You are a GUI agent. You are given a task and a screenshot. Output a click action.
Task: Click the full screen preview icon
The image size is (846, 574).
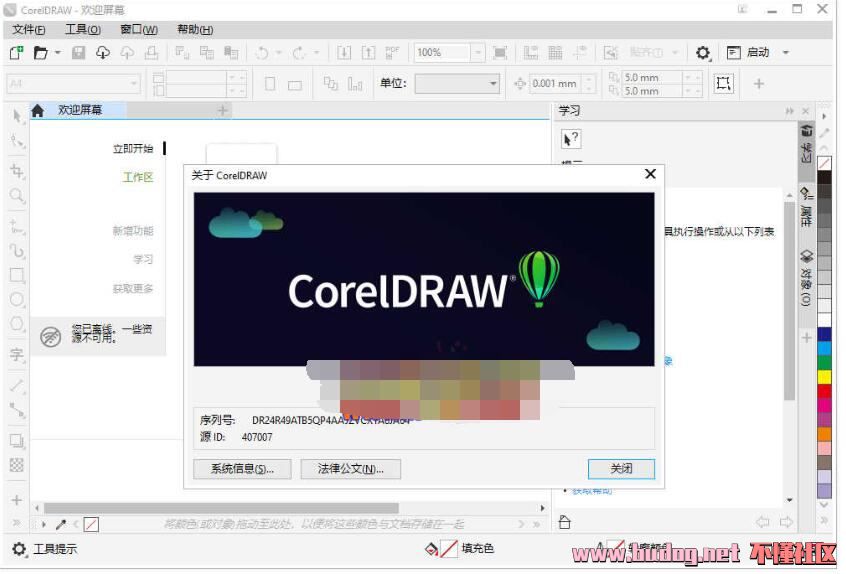click(500, 52)
